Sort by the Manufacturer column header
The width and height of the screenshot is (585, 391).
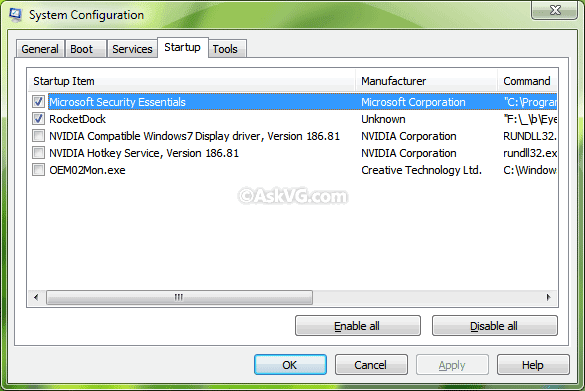[x=426, y=81]
